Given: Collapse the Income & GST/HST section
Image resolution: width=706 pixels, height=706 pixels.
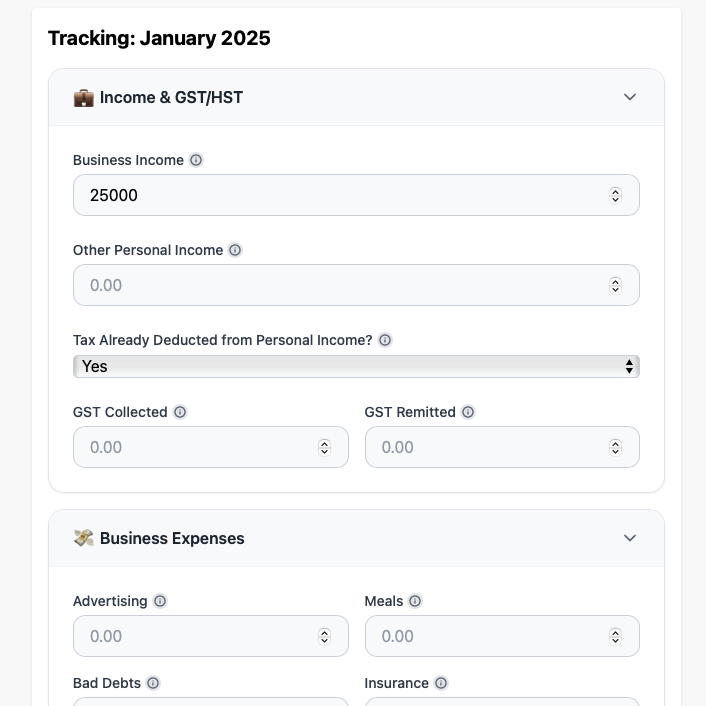Looking at the screenshot, I should [630, 97].
